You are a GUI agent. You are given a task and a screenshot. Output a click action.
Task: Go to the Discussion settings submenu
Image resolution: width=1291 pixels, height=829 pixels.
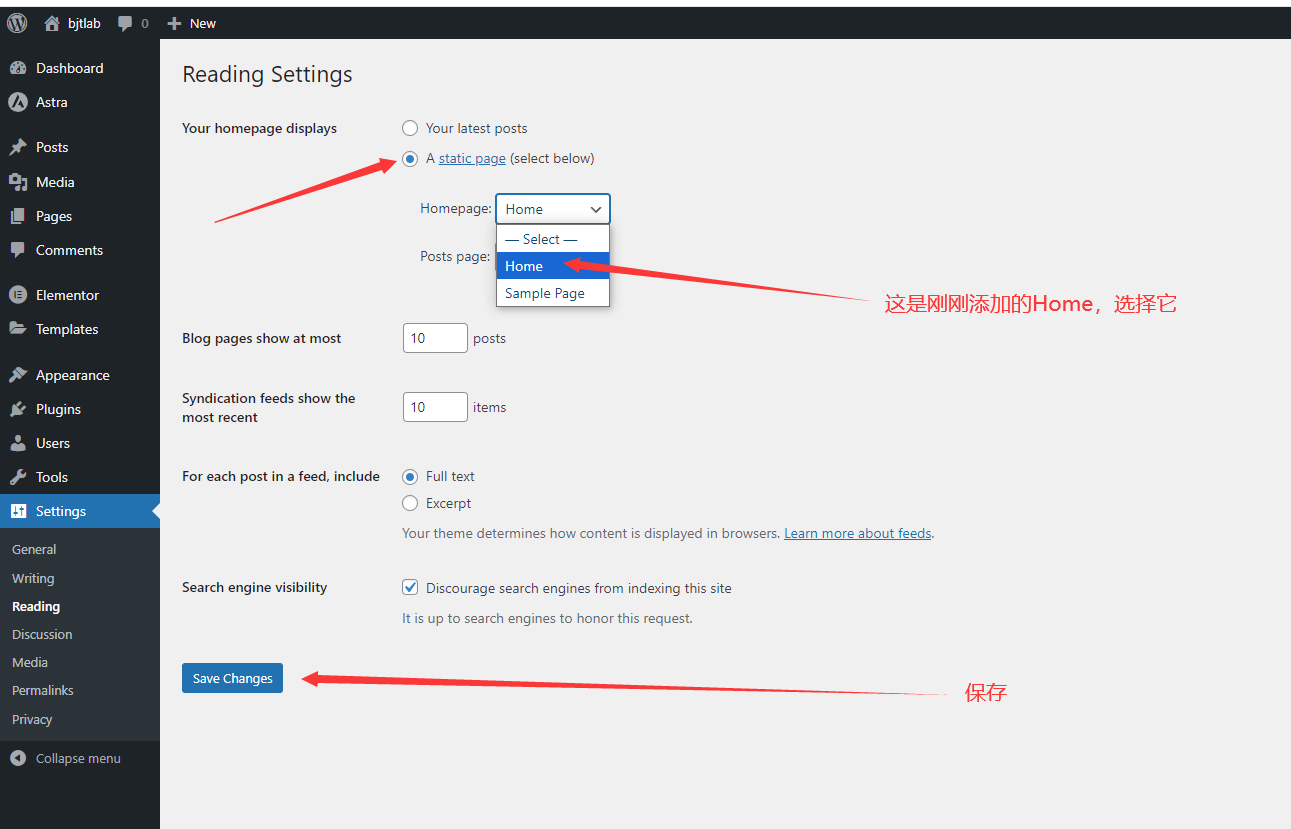(x=42, y=635)
